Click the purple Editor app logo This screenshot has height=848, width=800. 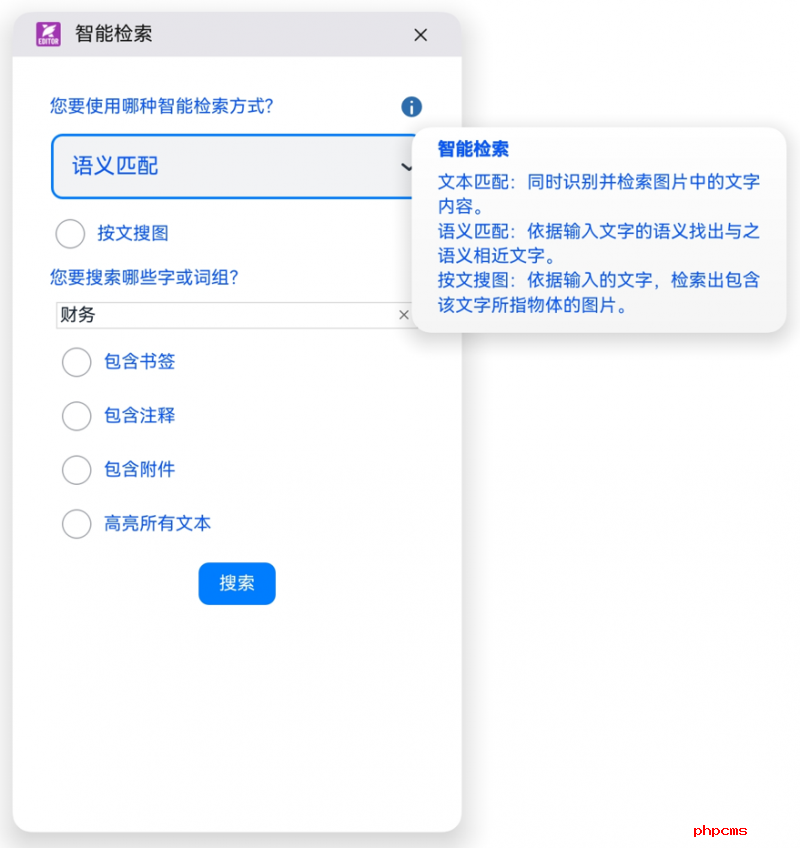pos(48,34)
